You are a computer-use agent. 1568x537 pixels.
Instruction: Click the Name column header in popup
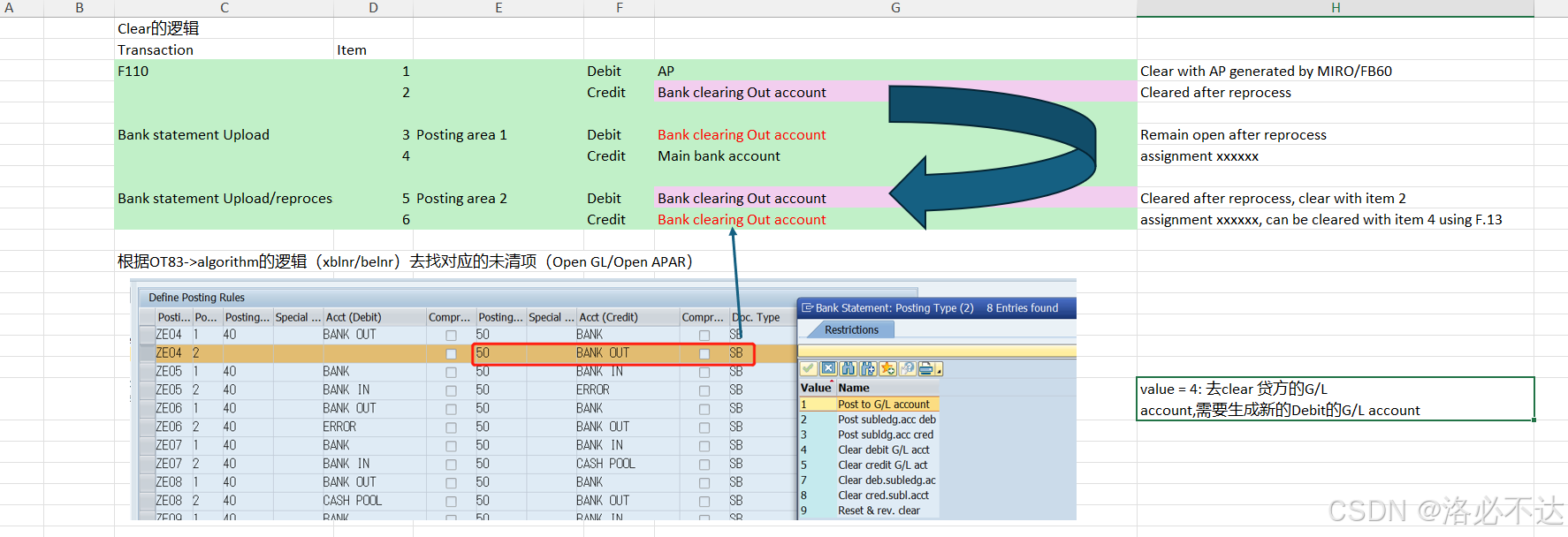click(x=887, y=388)
